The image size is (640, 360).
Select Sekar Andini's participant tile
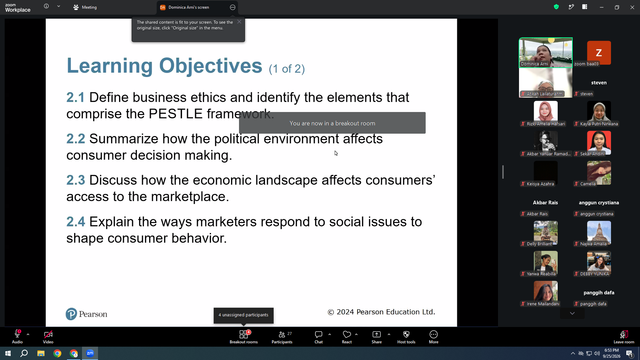[x=599, y=143]
